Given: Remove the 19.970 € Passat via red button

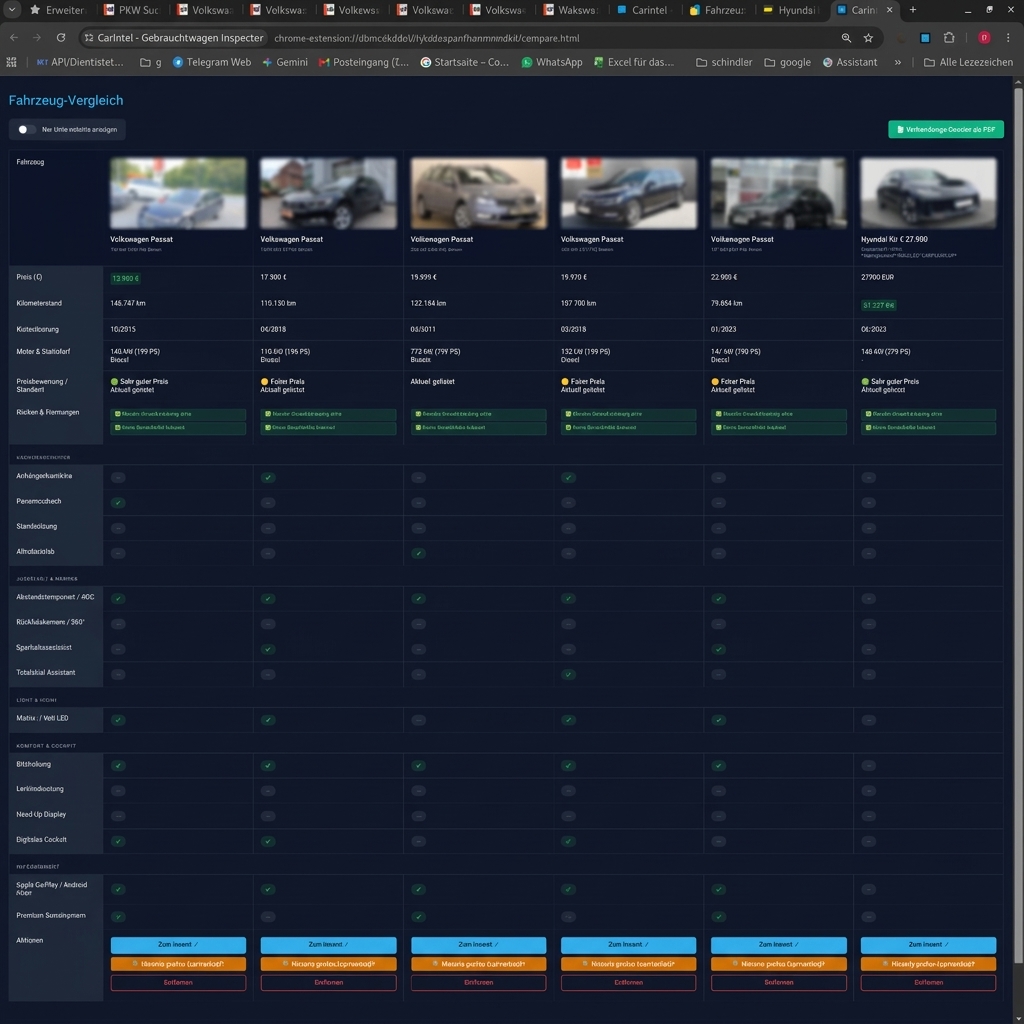Looking at the screenshot, I should [629, 982].
